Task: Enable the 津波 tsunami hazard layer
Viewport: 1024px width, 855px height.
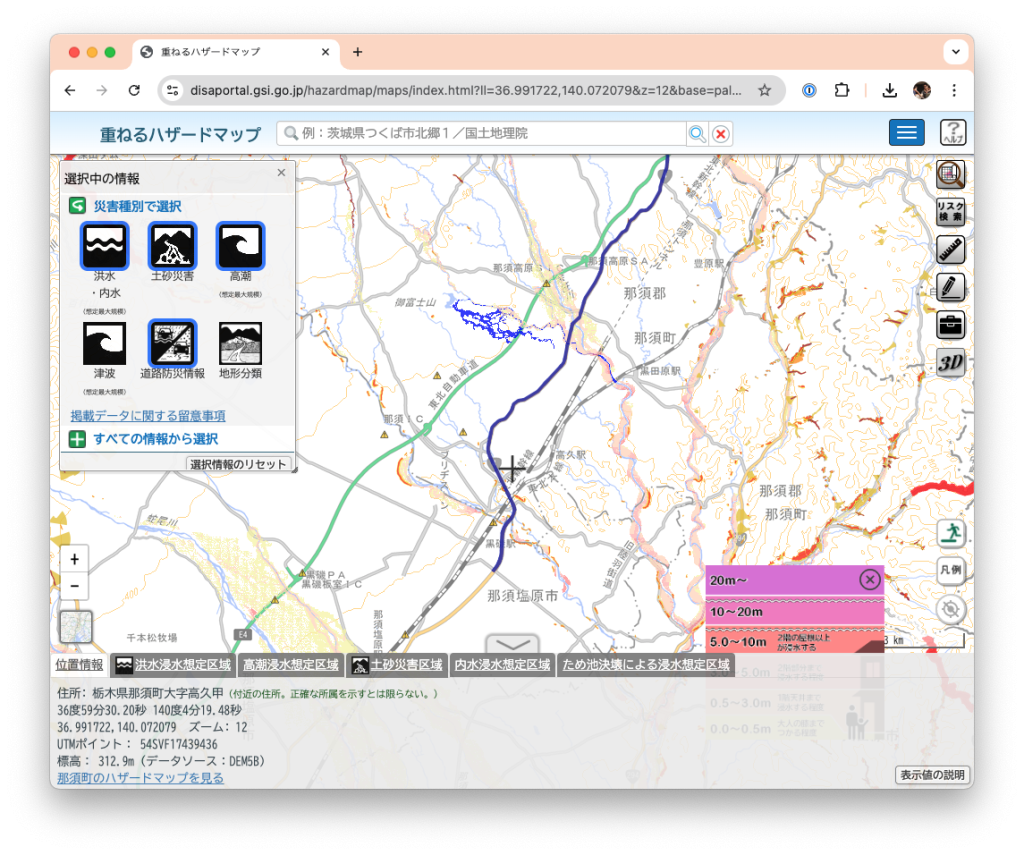Action: pyautogui.click(x=104, y=344)
